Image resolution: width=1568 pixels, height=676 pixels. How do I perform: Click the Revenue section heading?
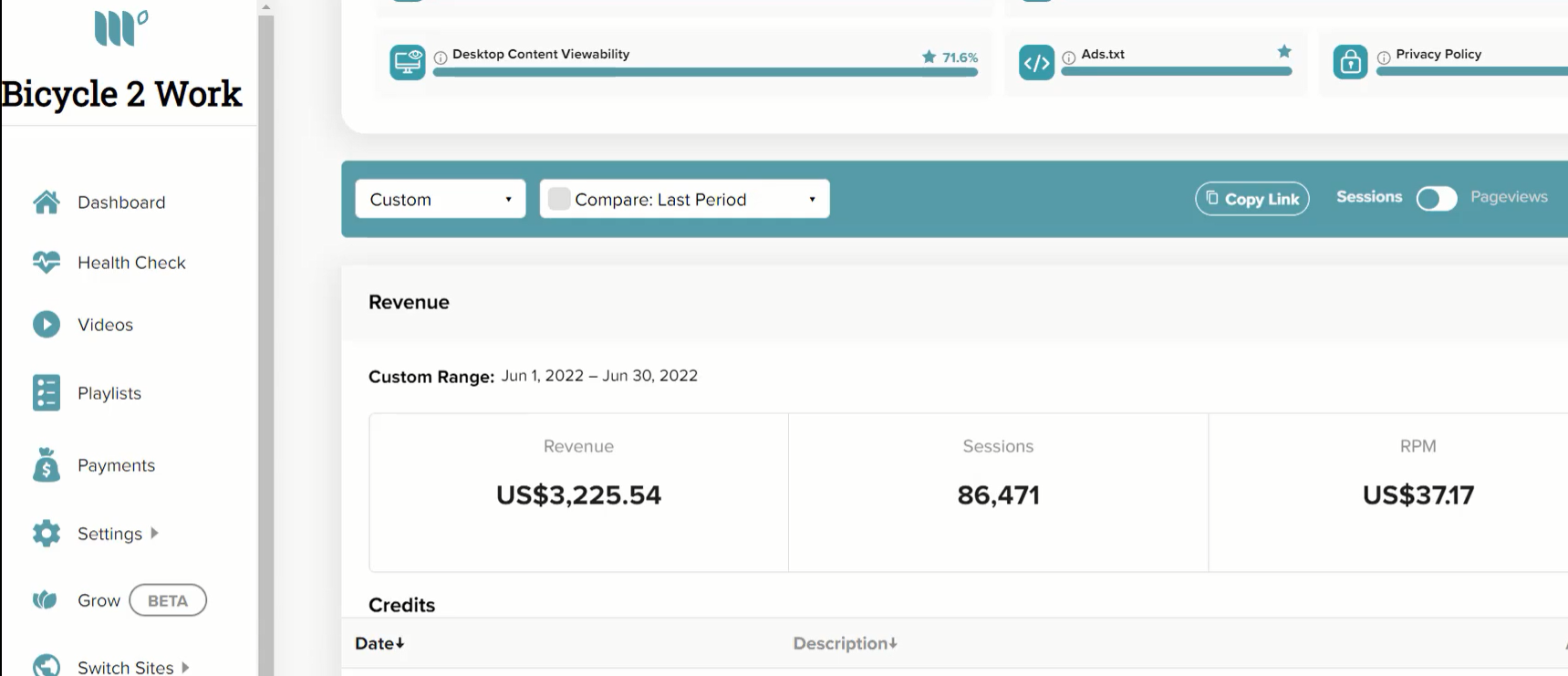[409, 302]
